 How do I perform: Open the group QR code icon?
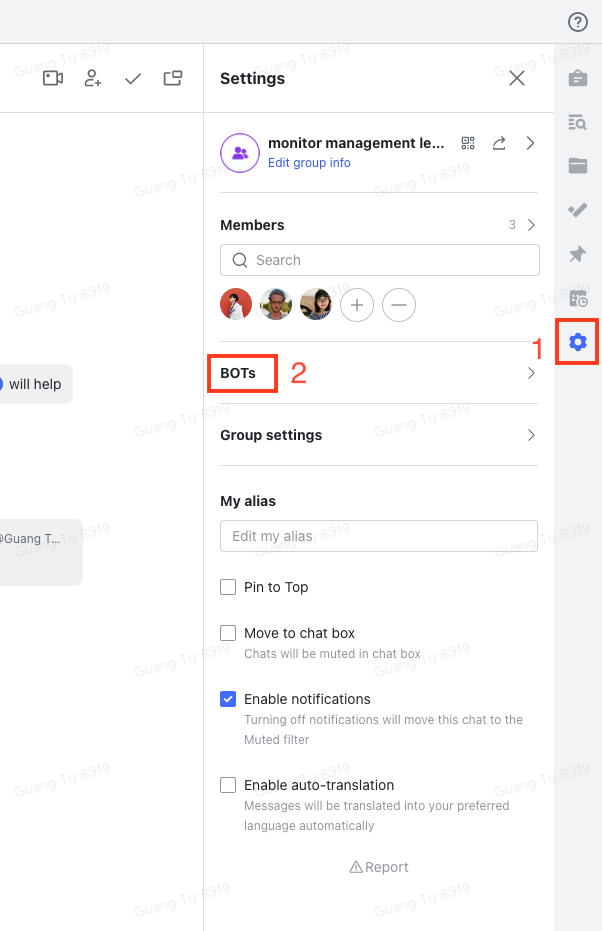point(468,143)
